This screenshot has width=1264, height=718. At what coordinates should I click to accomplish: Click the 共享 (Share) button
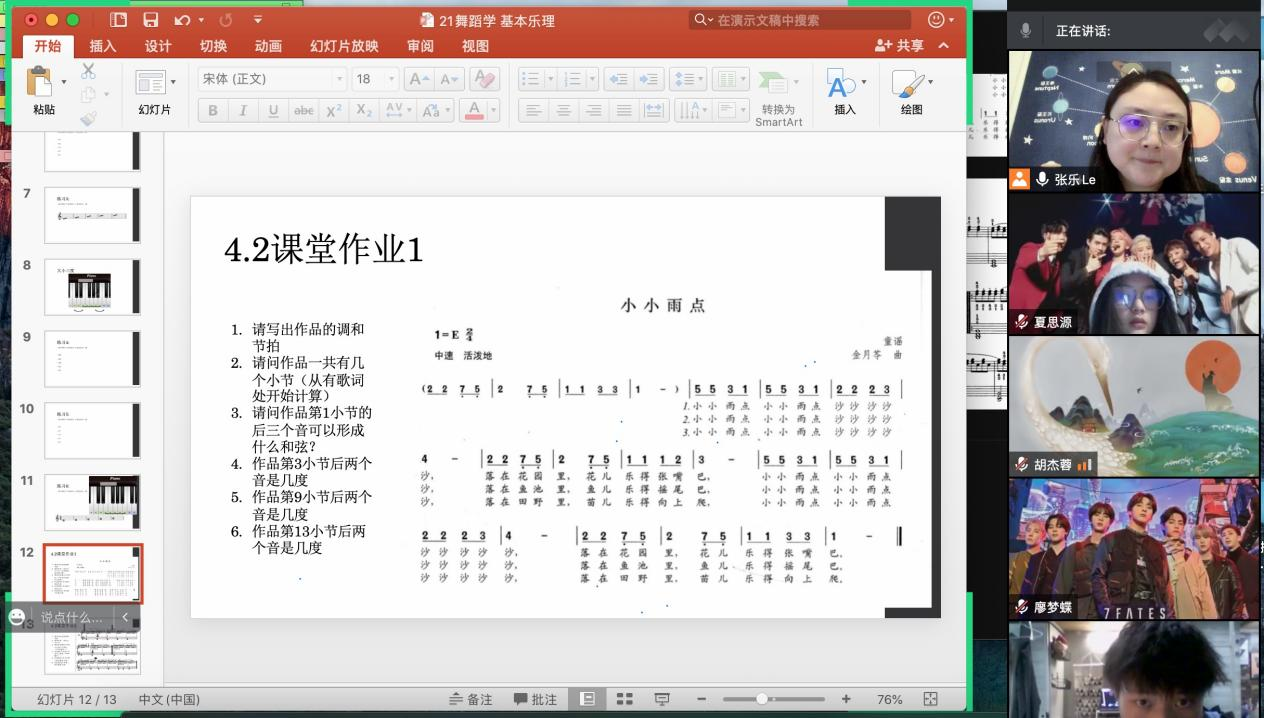899,46
